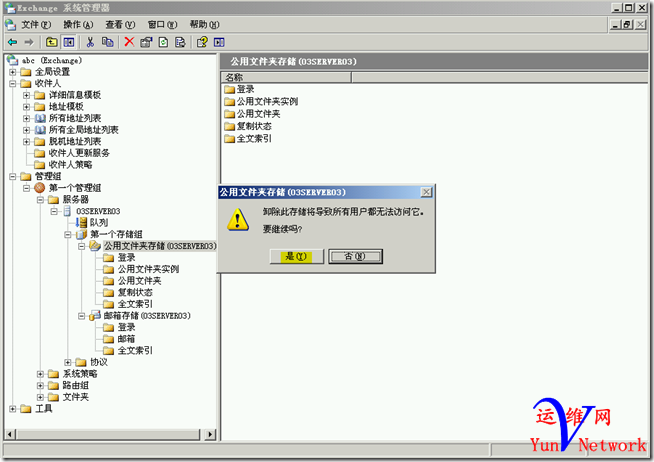This screenshot has height=462, width=654.
Task: Click the up one level folder icon
Action: (x=51, y=42)
